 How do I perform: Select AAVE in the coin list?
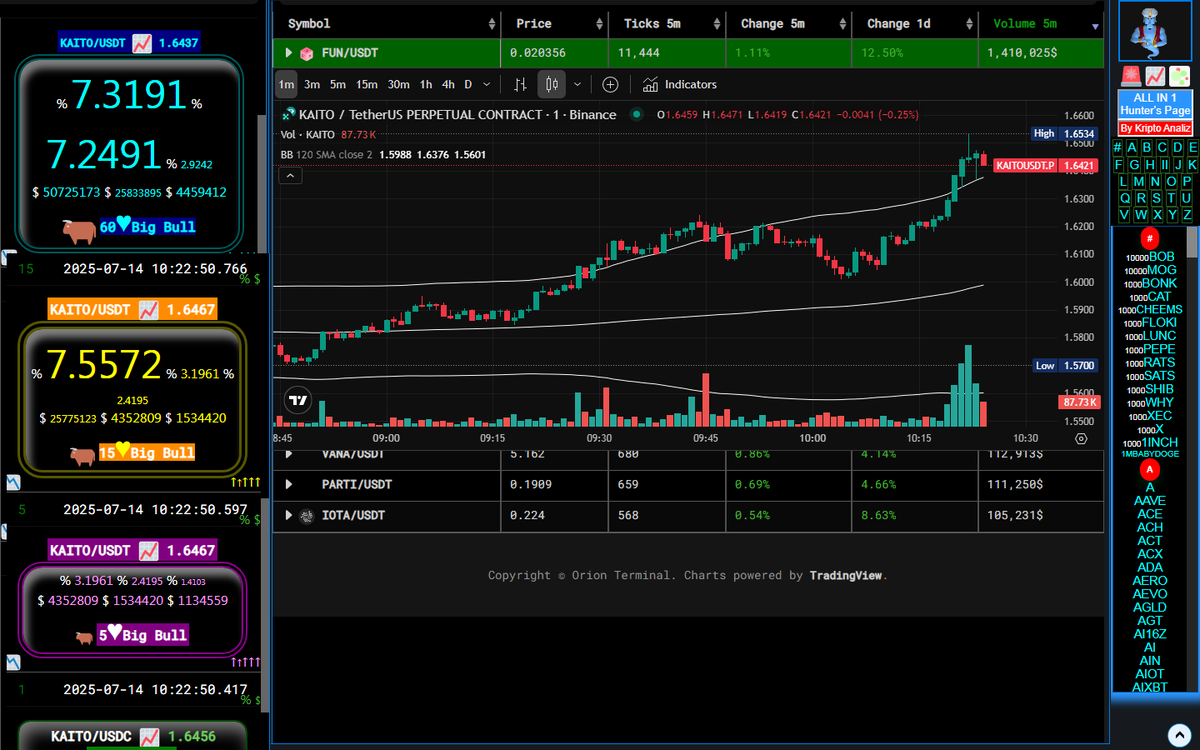pyautogui.click(x=1150, y=501)
